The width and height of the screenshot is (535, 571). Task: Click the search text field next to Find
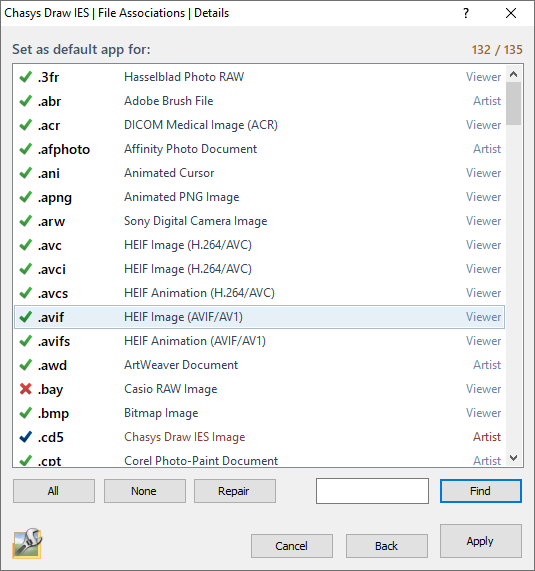click(372, 491)
